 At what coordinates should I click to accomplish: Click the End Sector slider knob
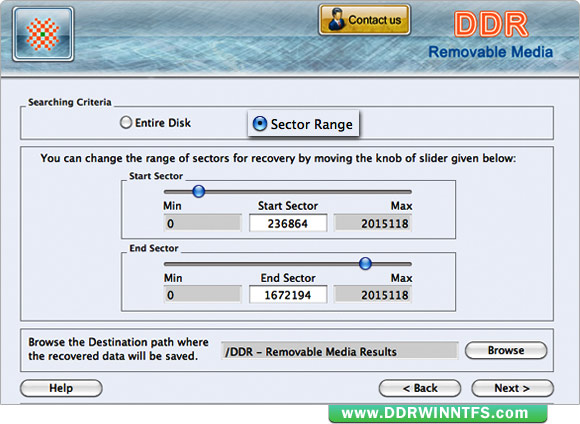pos(365,263)
